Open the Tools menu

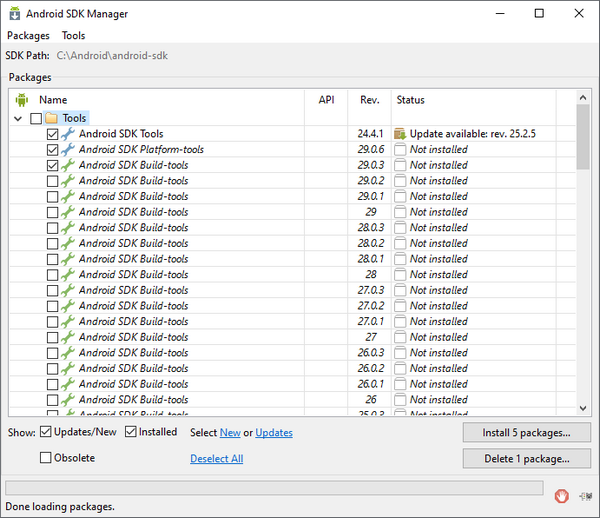coord(73,36)
